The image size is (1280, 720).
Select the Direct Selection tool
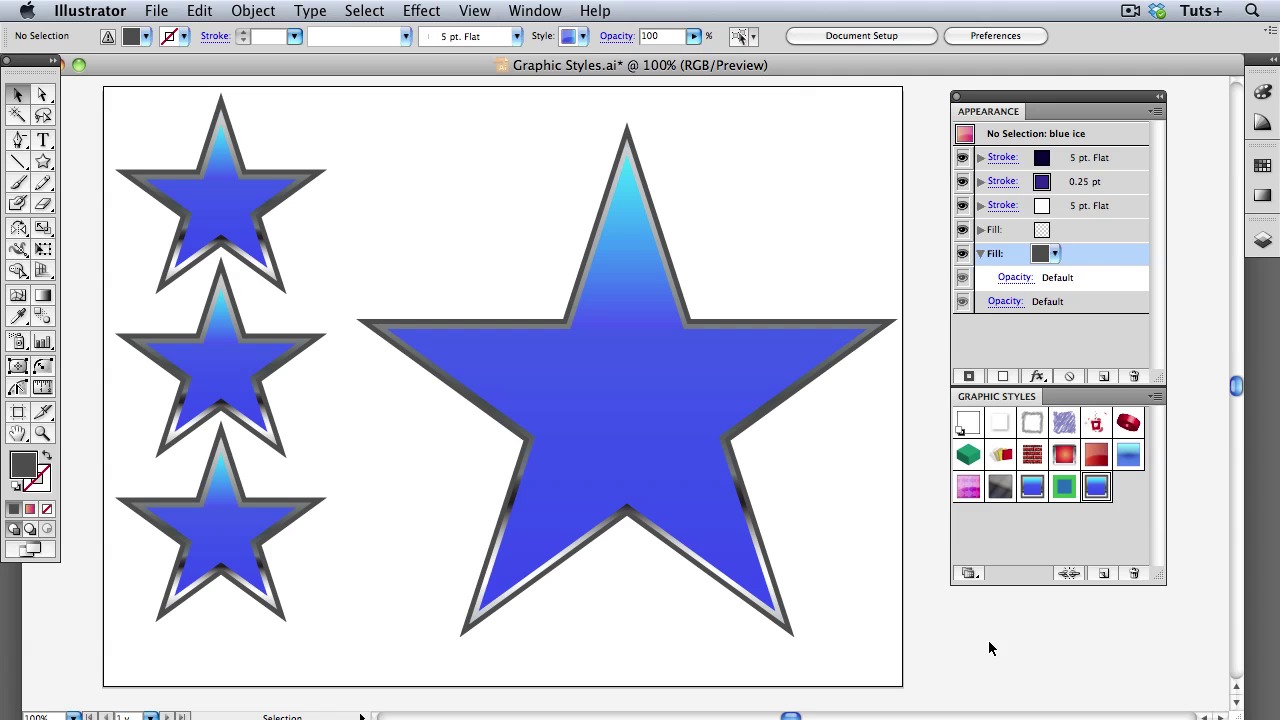point(43,94)
